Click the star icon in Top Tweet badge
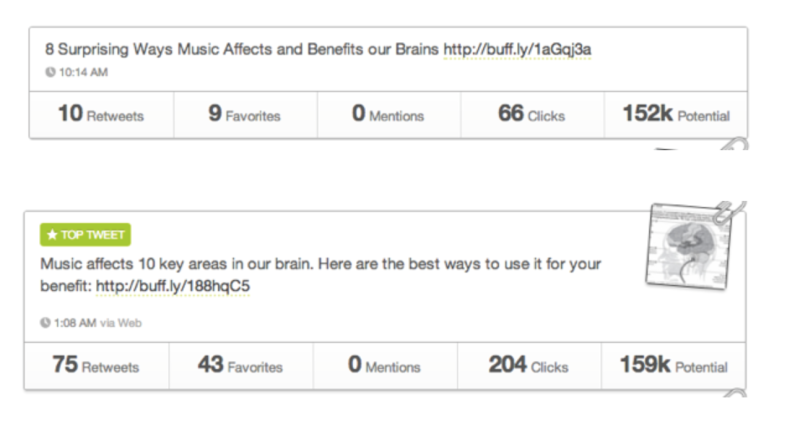 (x=52, y=235)
